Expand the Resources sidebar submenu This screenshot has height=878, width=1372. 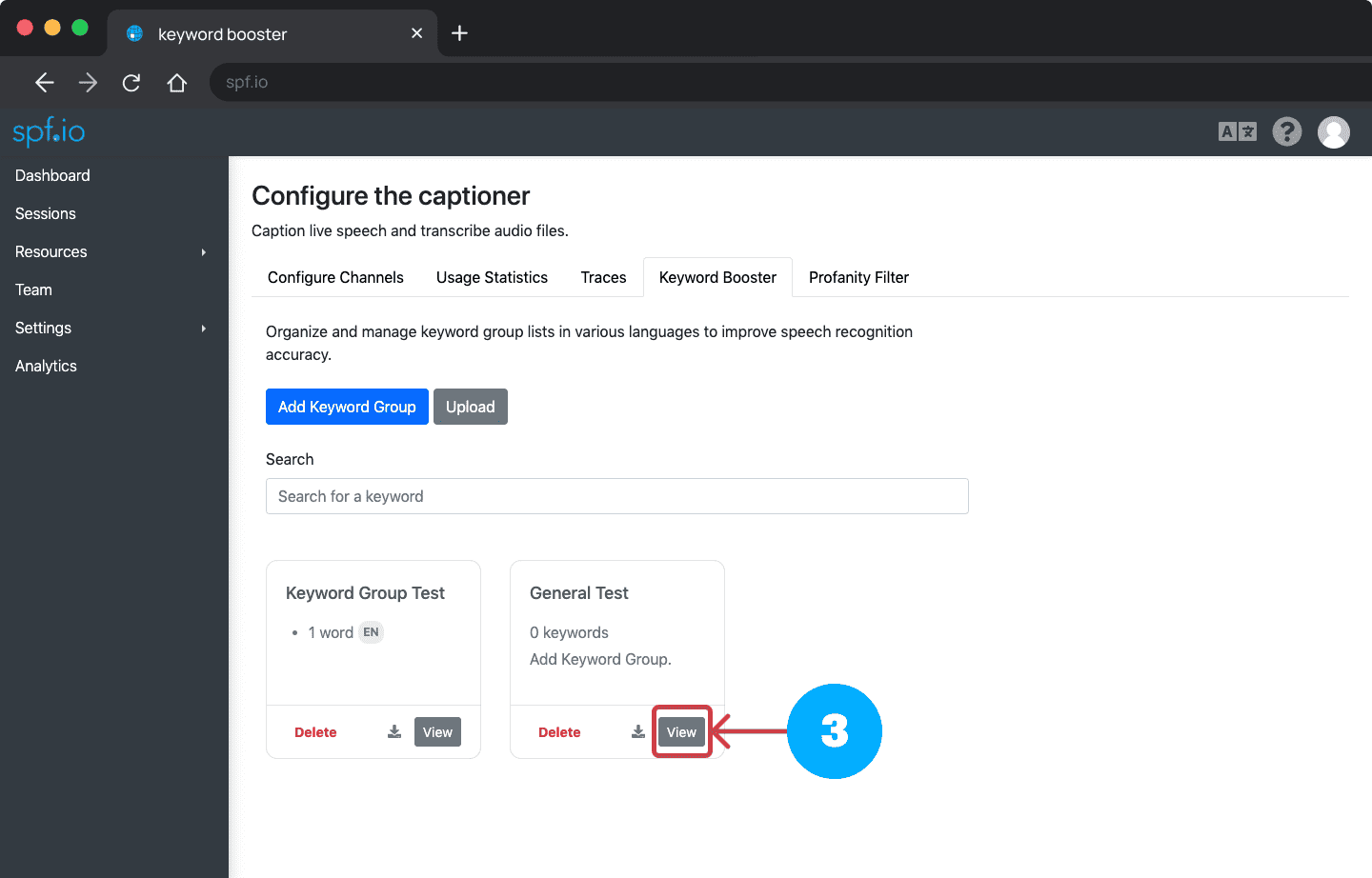point(203,252)
